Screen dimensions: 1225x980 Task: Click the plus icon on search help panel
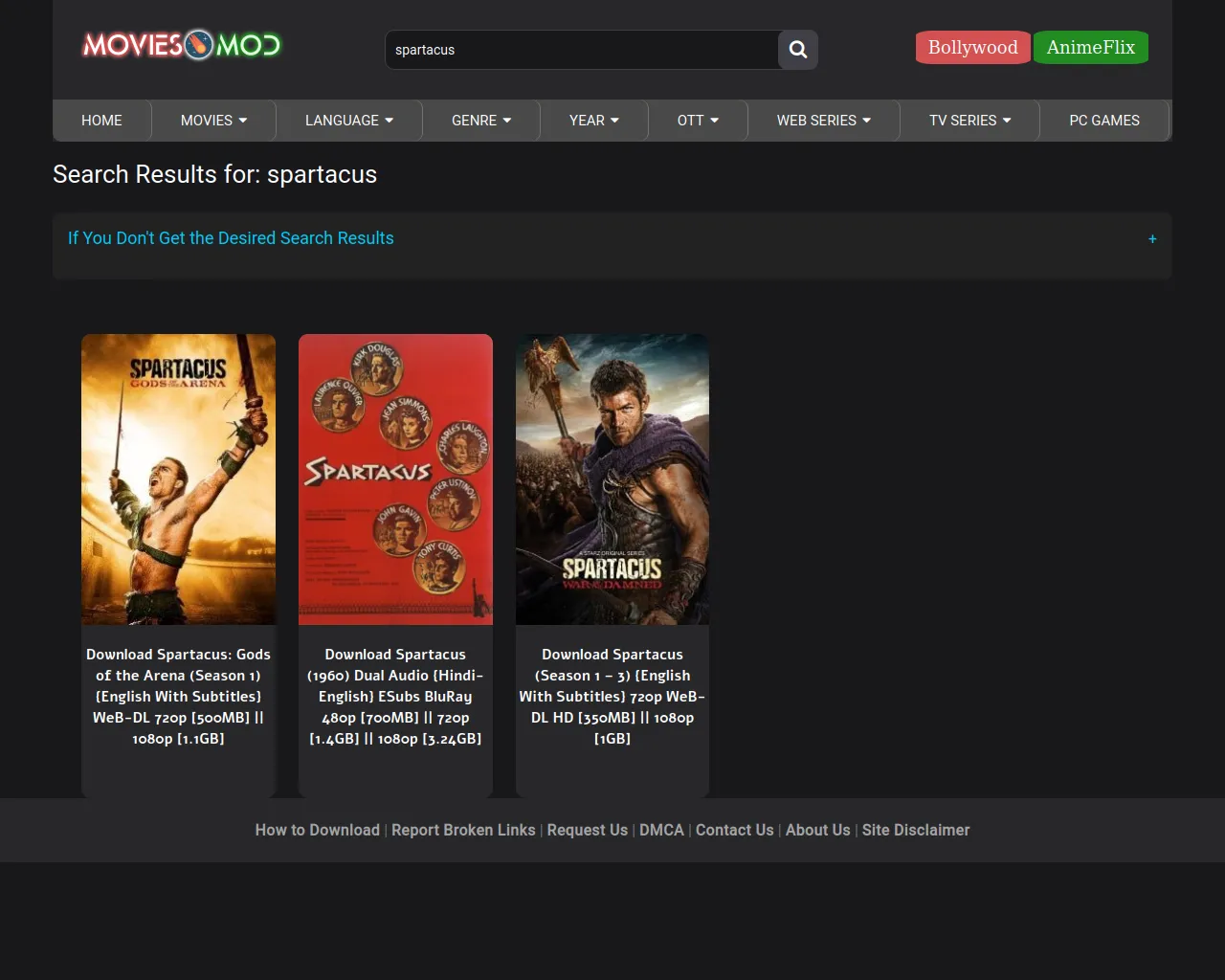pos(1152,239)
